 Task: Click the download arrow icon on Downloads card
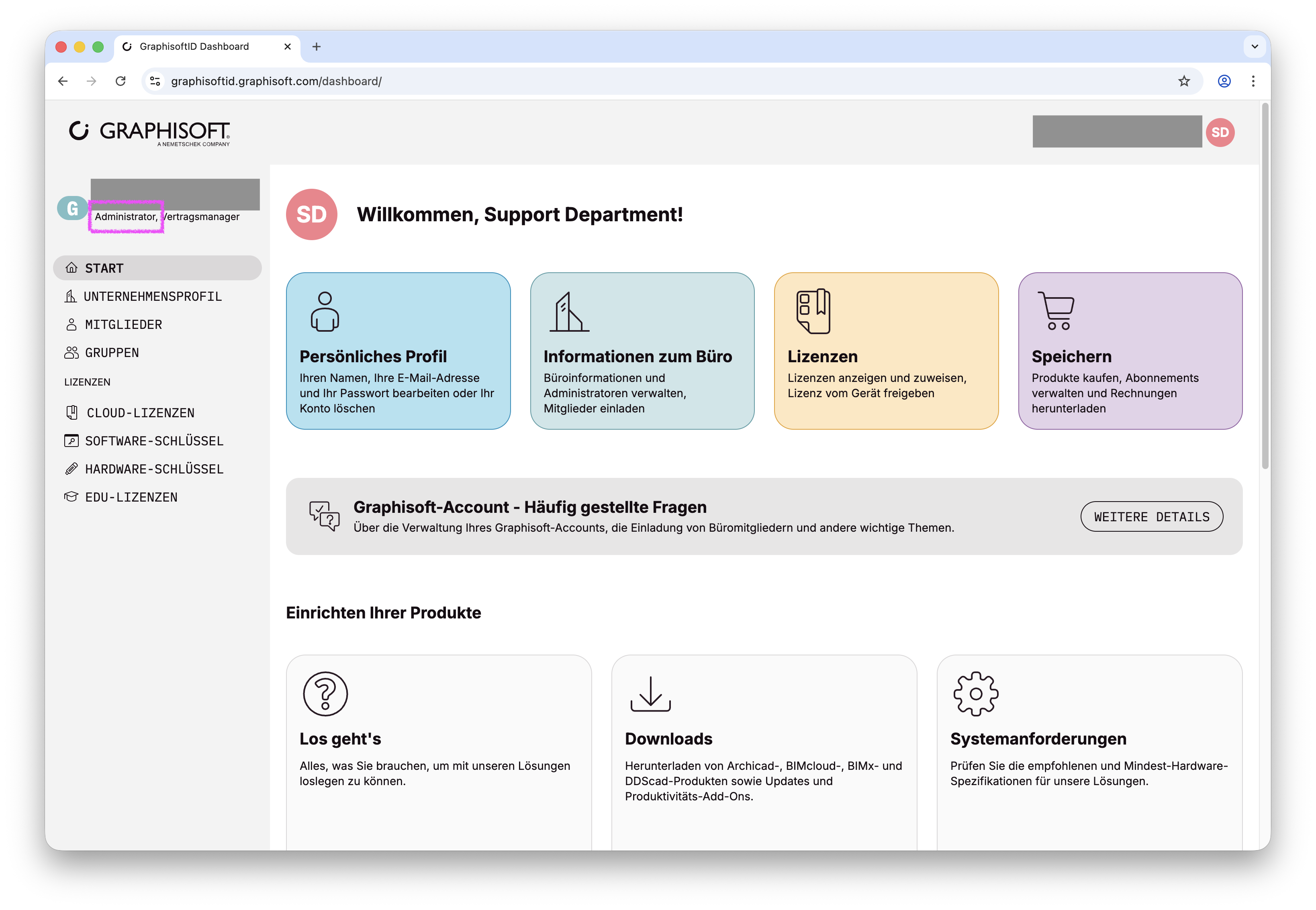[x=650, y=693]
